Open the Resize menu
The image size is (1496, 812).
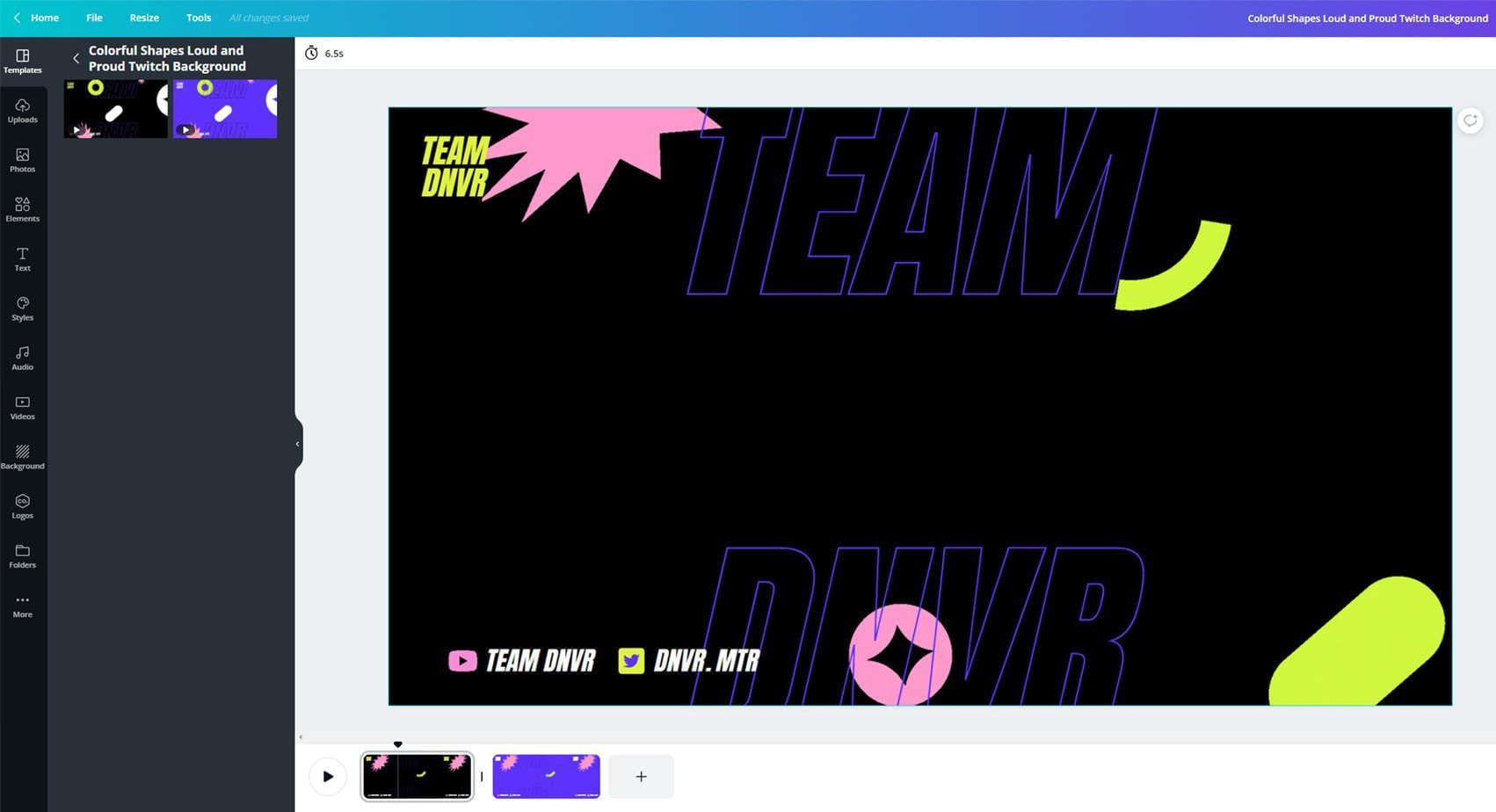(x=143, y=18)
